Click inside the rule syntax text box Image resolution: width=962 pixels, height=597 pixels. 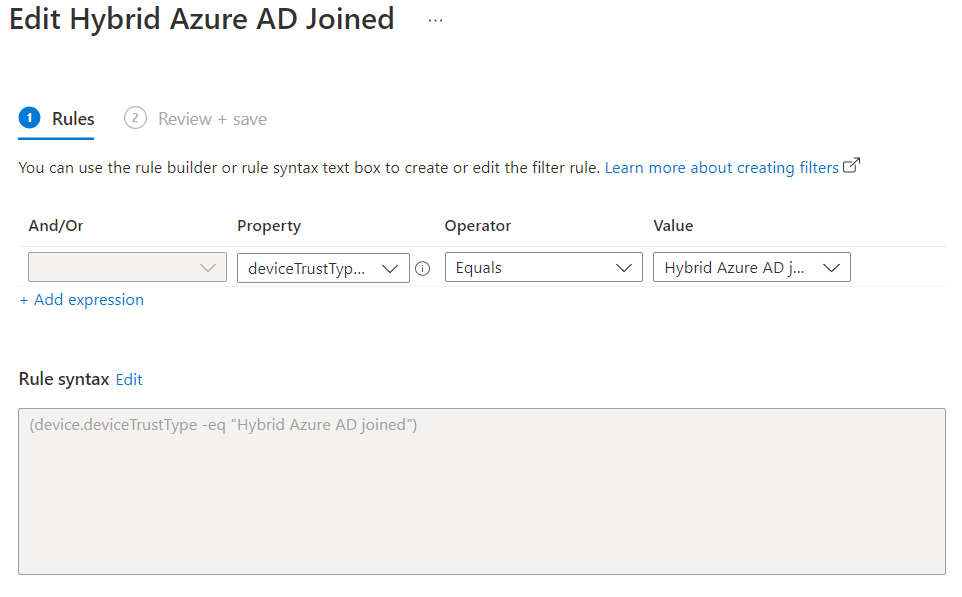click(x=482, y=491)
